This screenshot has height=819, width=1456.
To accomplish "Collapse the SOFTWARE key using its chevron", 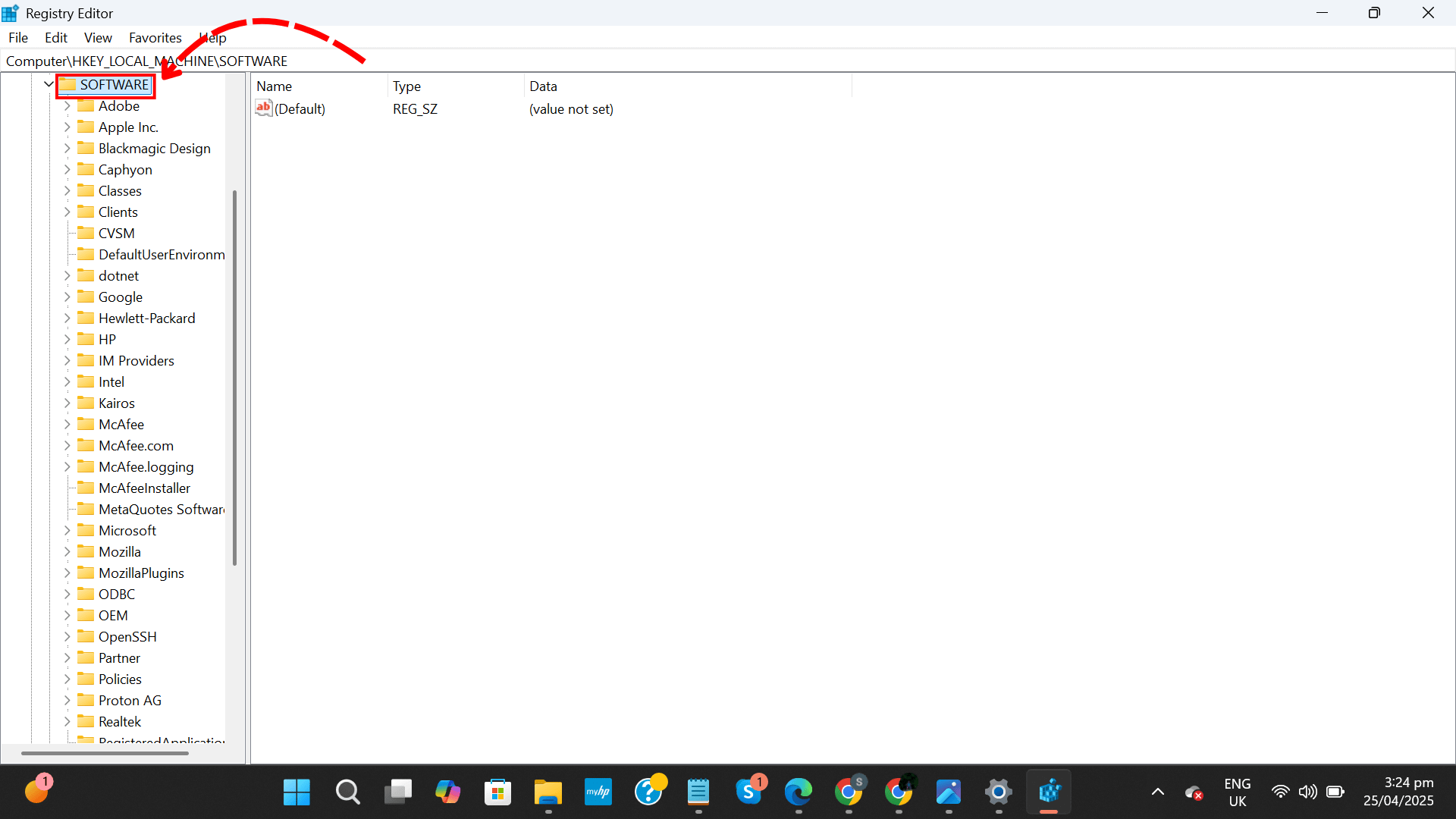I will [x=48, y=84].
